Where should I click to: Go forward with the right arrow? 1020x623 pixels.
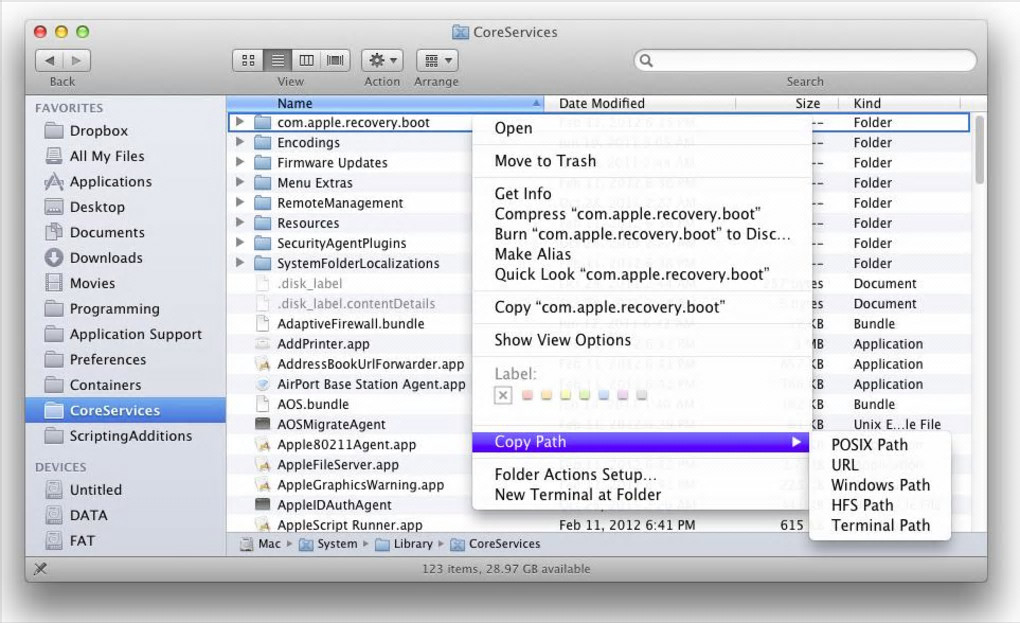tap(77, 60)
